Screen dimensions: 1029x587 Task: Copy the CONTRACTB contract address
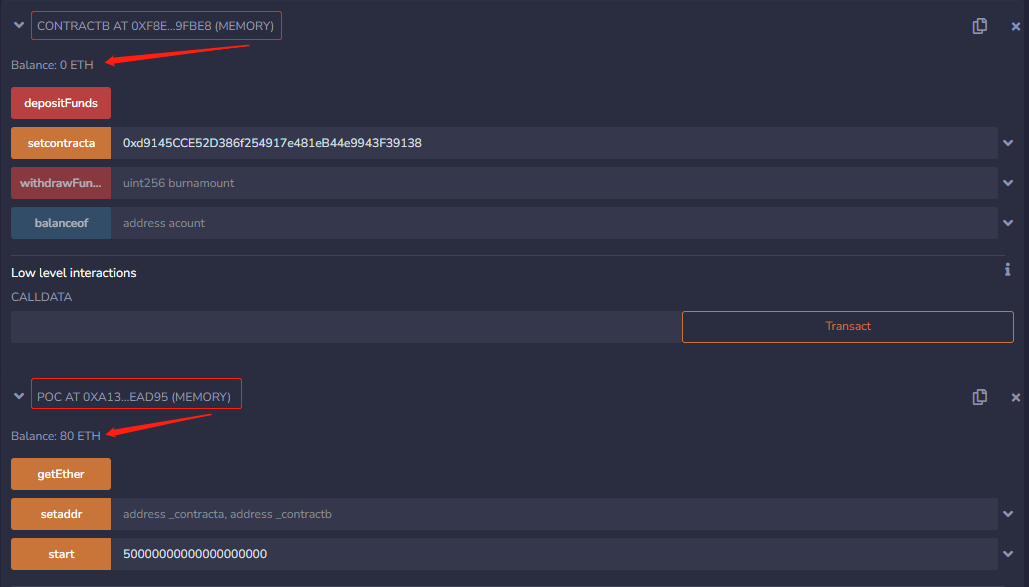point(980,26)
